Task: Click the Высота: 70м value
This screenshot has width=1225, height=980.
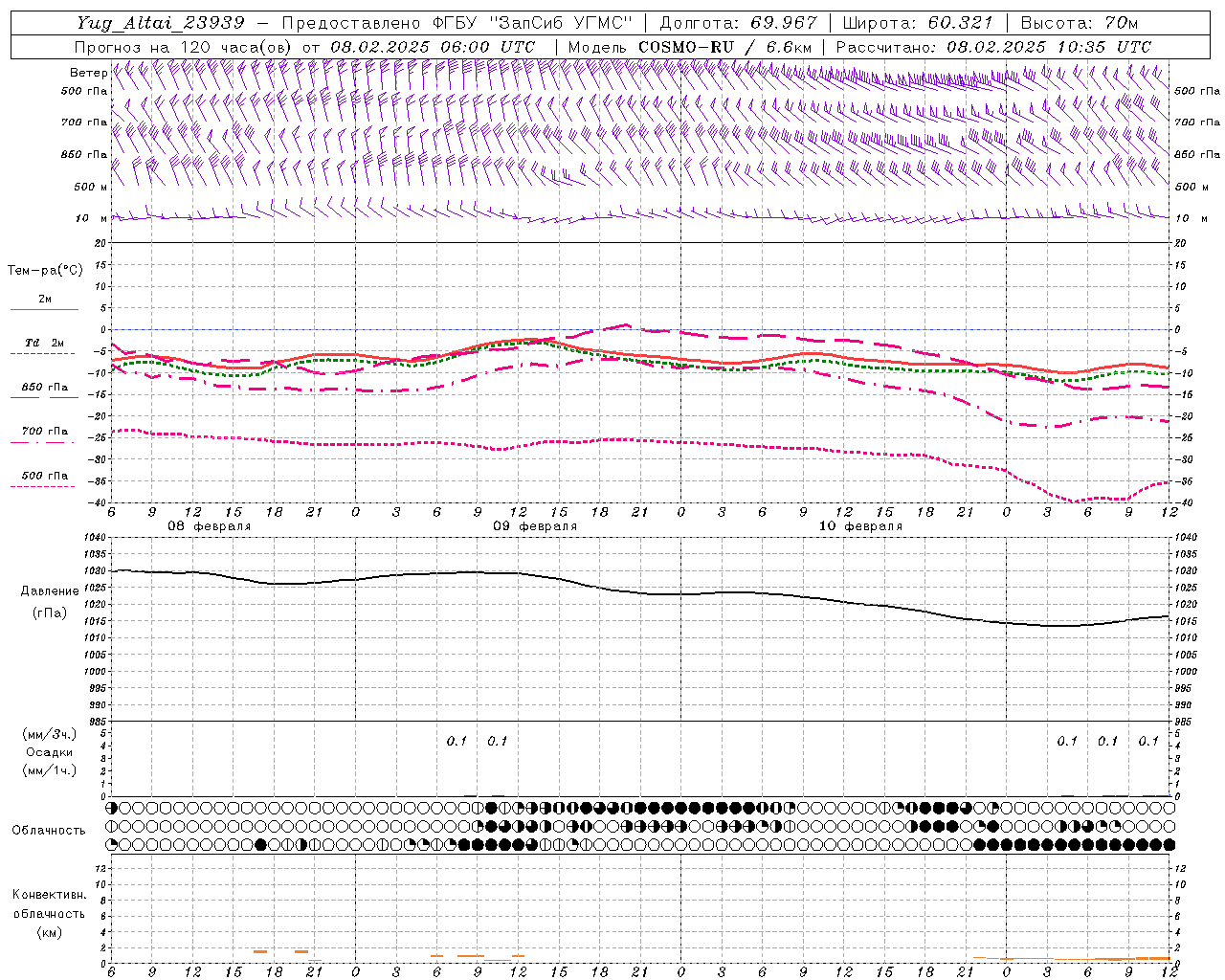Action: tap(1080, 23)
